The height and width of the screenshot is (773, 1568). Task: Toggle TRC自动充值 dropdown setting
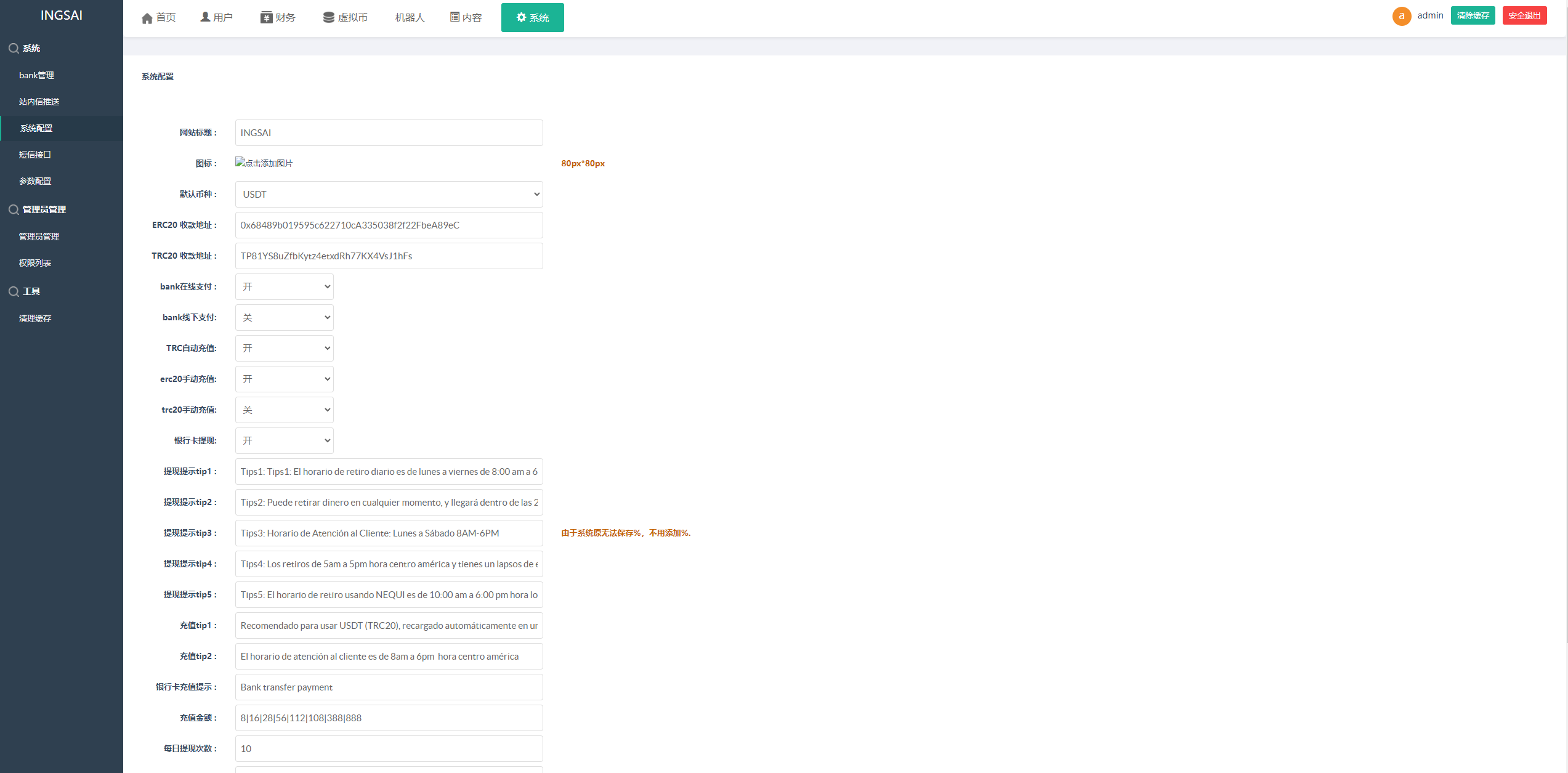point(284,347)
